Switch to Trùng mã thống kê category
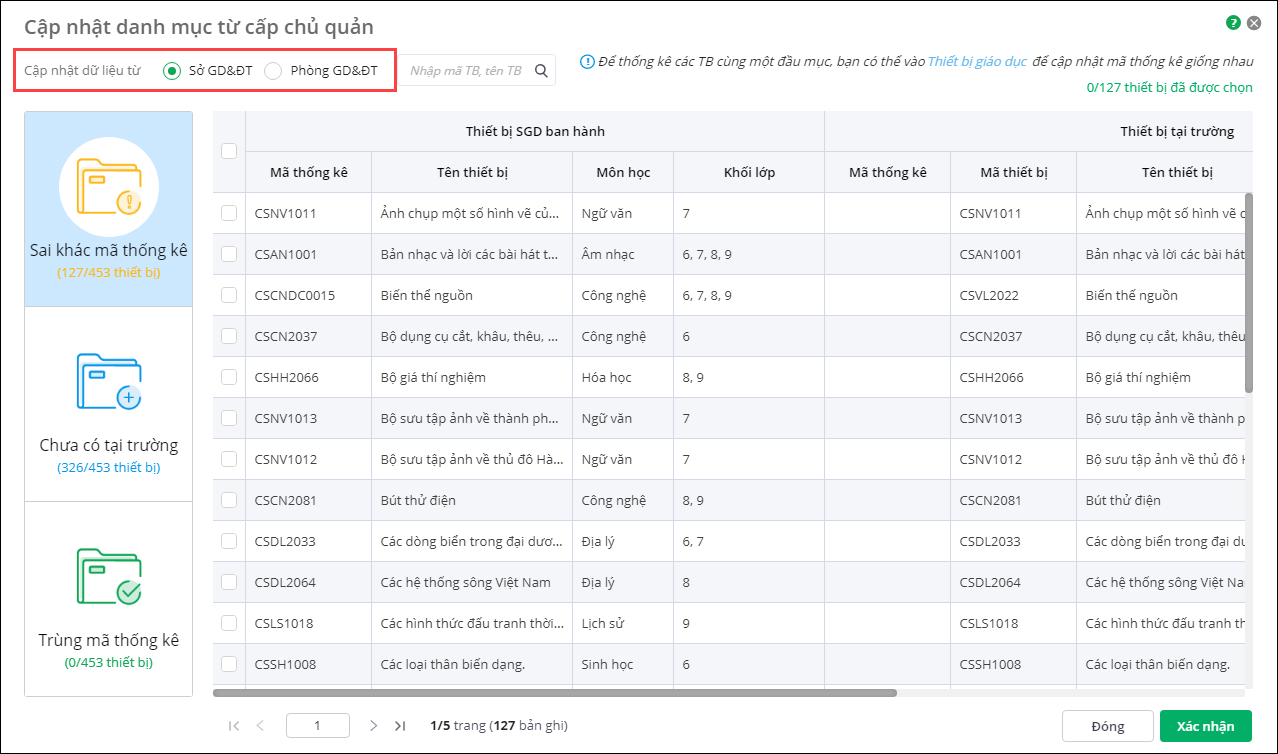Image resolution: width=1278 pixels, height=754 pixels. coord(108,599)
